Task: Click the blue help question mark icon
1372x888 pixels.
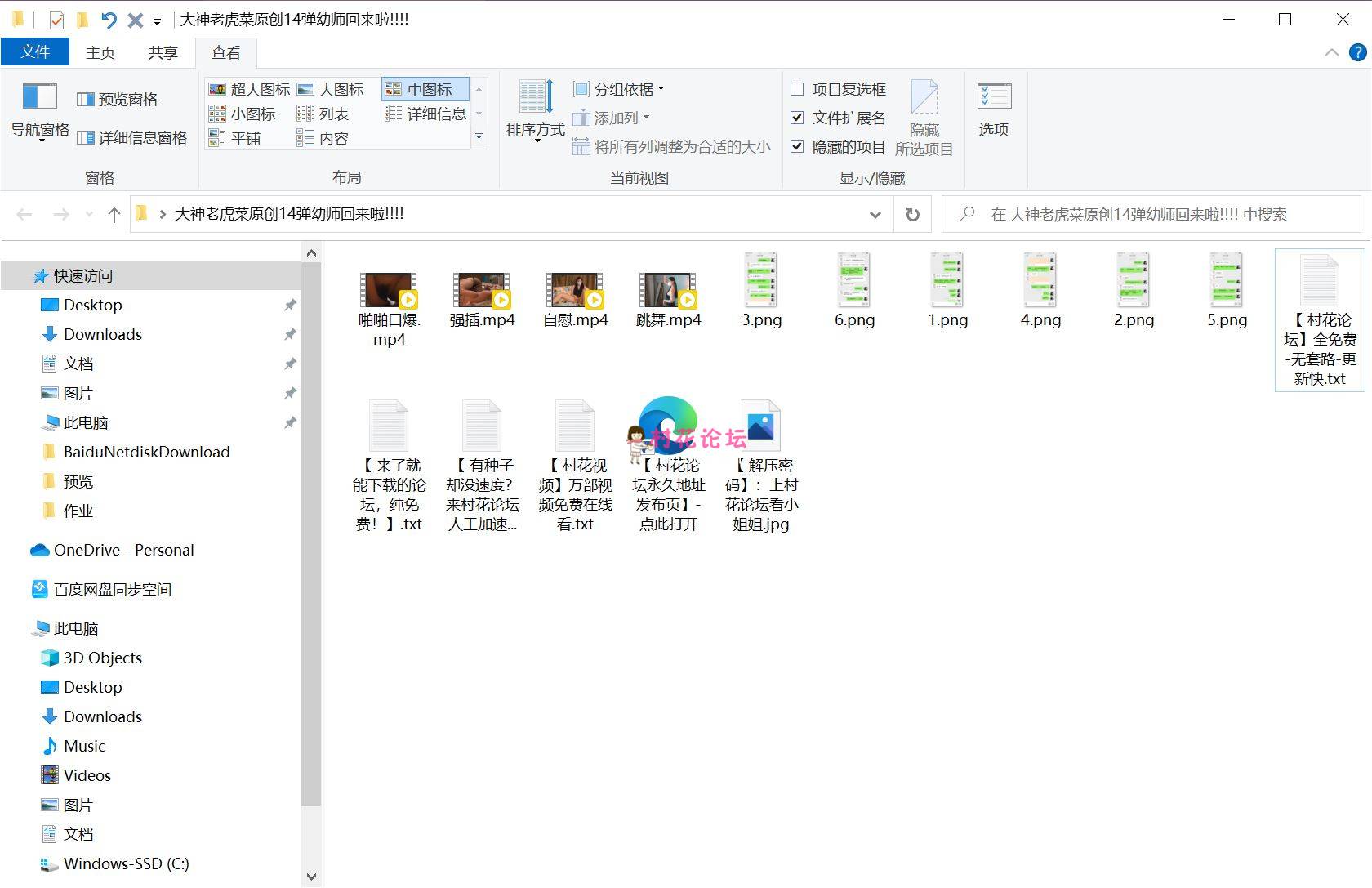Action: (1357, 52)
